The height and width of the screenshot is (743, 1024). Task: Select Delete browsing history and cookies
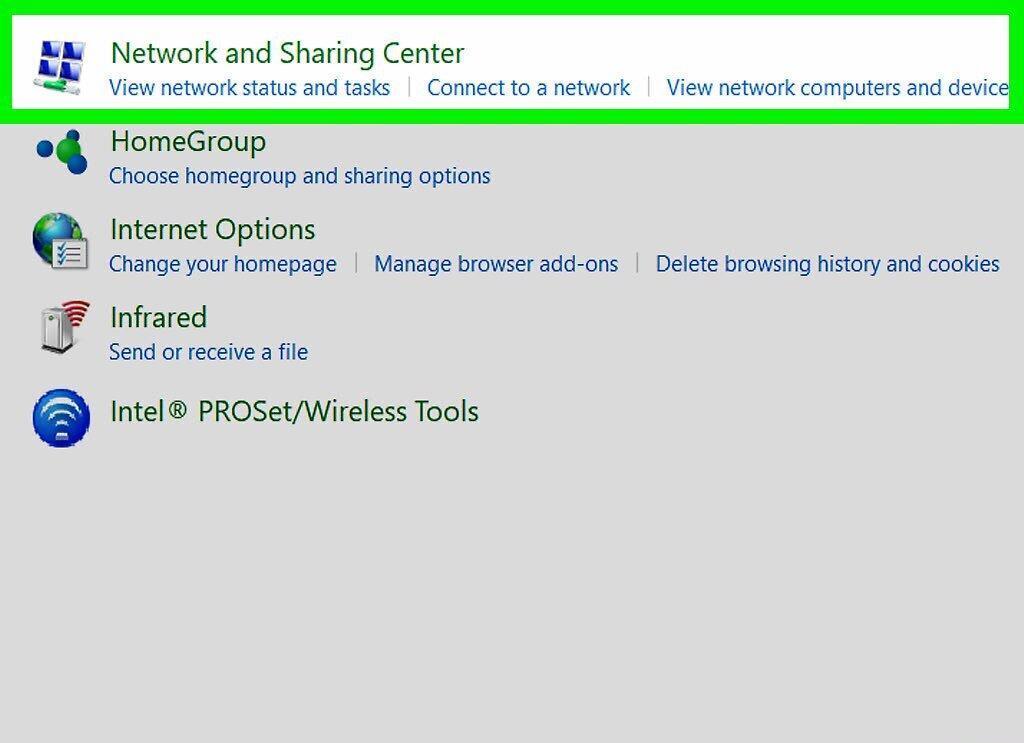tap(827, 264)
